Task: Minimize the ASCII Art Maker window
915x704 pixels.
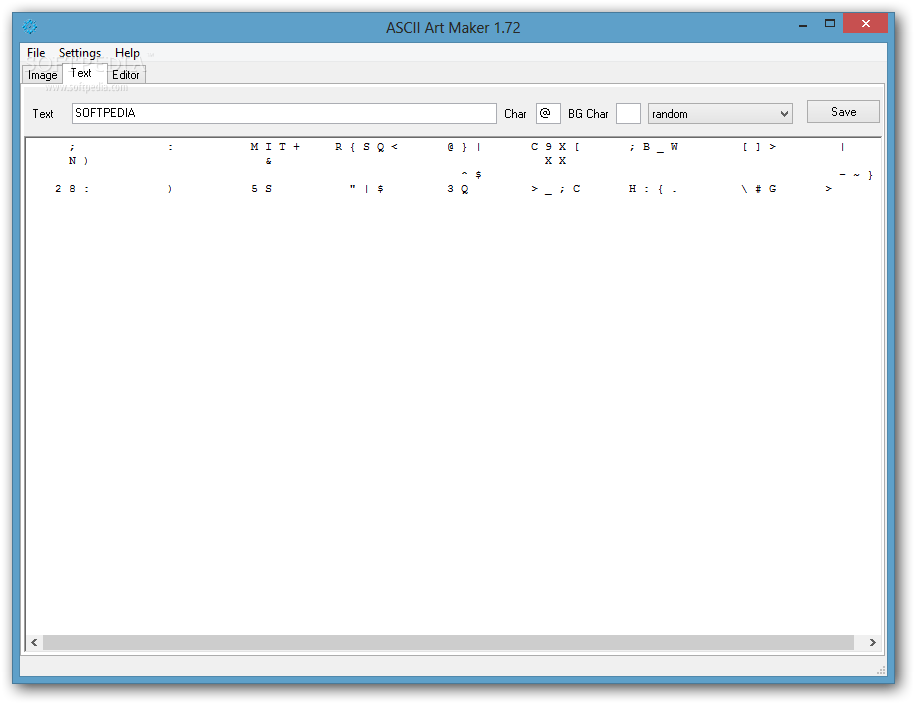Action: [803, 25]
